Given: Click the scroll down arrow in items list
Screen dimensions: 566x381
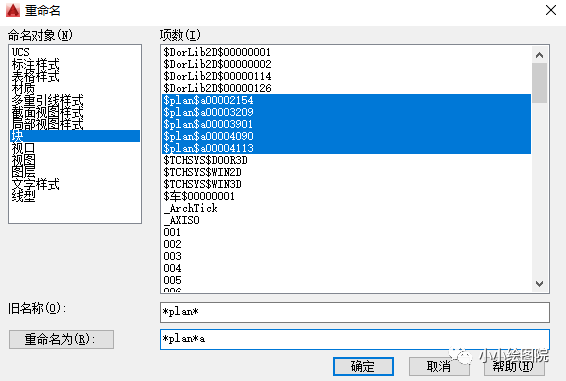Looking at the screenshot, I should pyautogui.click(x=540, y=283).
